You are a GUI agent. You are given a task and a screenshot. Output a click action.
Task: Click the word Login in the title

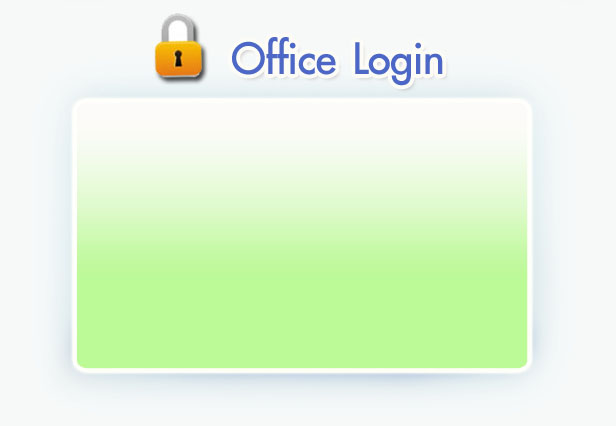(399, 63)
